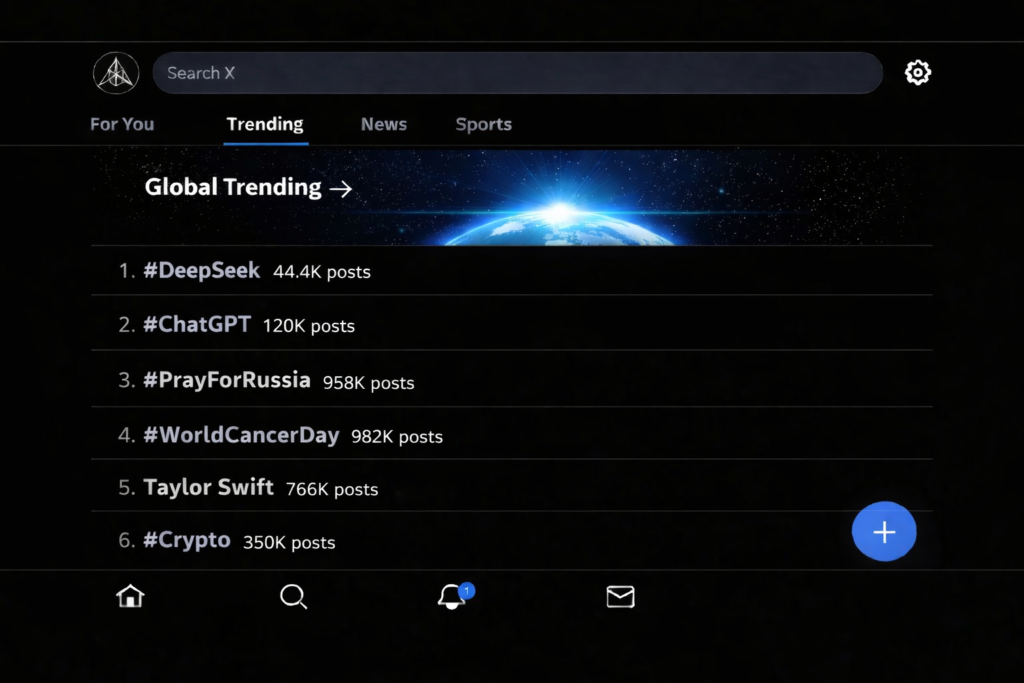Switch to the For You tab

pyautogui.click(x=121, y=124)
